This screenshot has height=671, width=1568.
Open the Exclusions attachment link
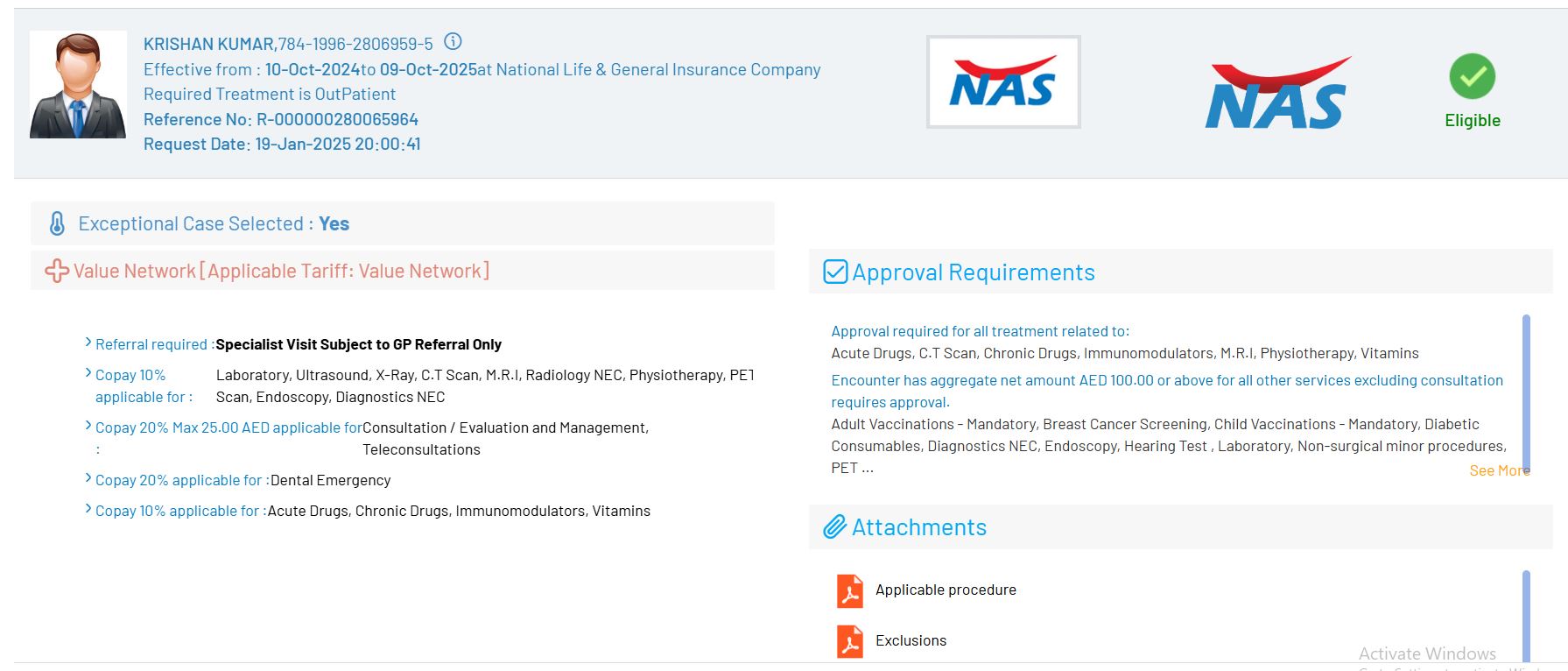click(x=911, y=641)
